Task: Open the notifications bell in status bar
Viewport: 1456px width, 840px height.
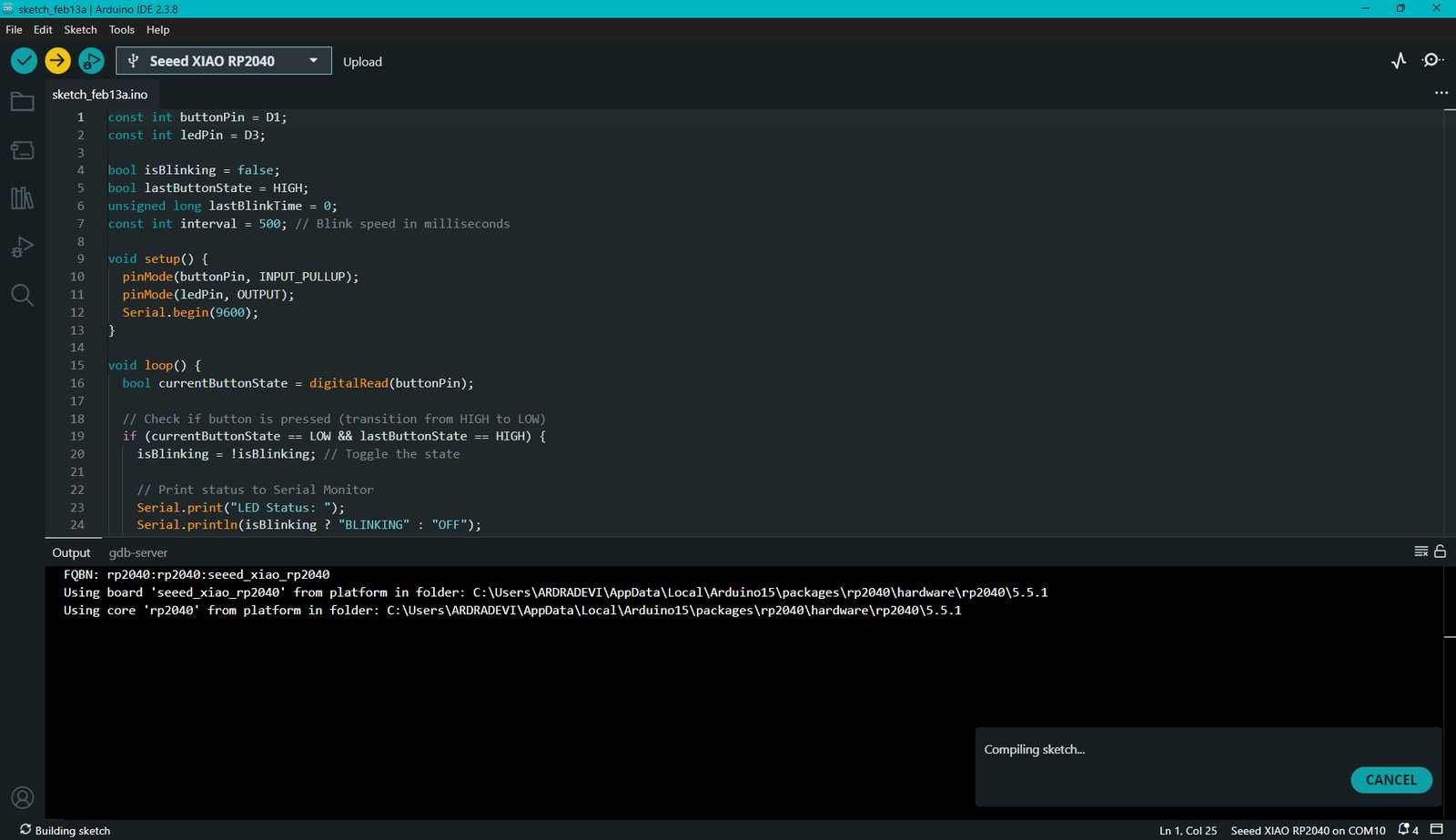Action: tap(1407, 830)
